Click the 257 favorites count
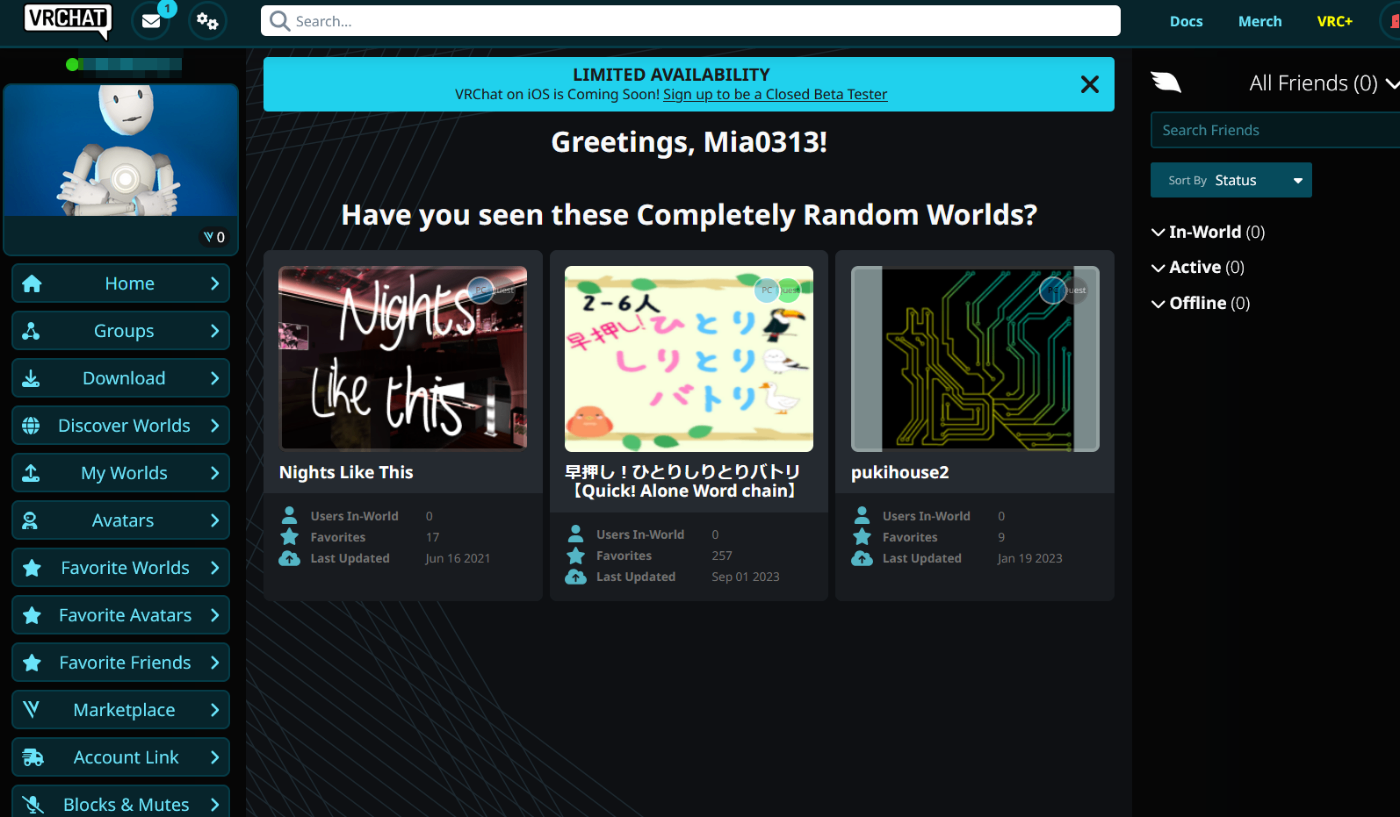1400x817 pixels. (722, 556)
